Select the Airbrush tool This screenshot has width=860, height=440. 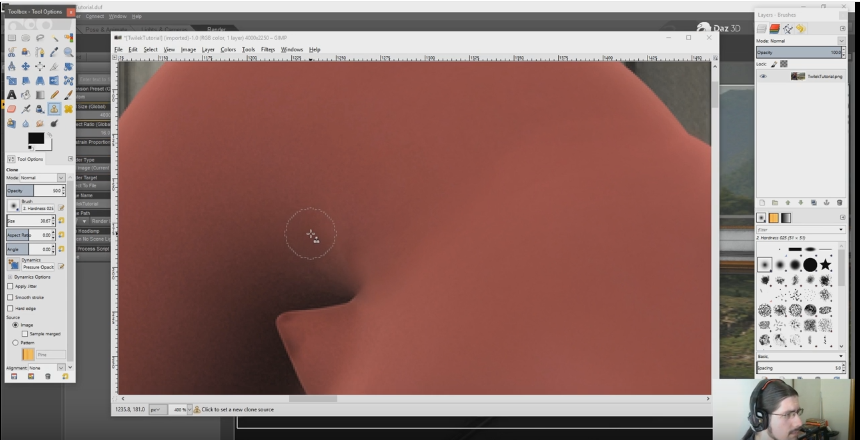click(26, 109)
